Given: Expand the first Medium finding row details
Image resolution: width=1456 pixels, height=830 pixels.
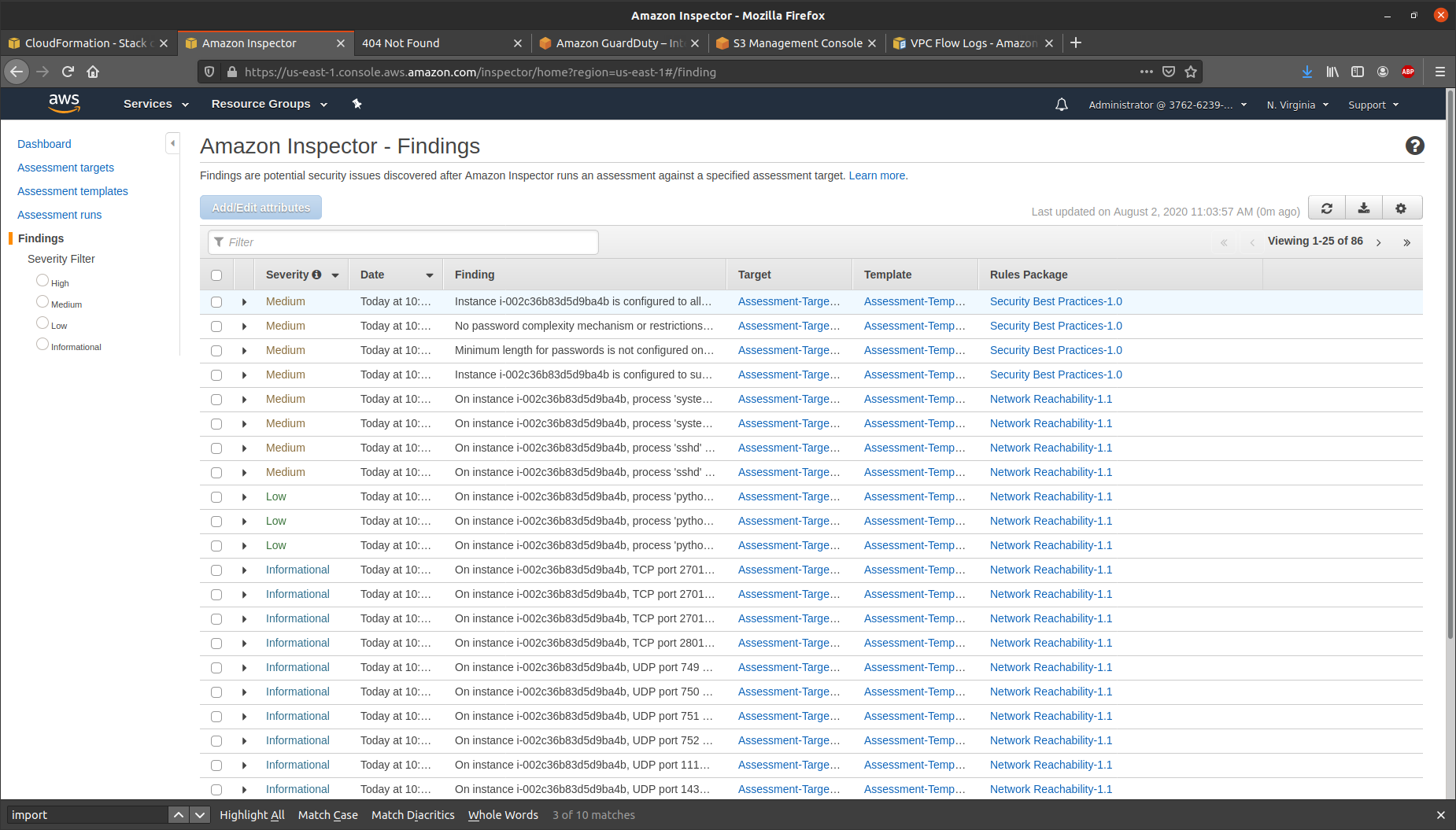Looking at the screenshot, I should (x=244, y=302).
